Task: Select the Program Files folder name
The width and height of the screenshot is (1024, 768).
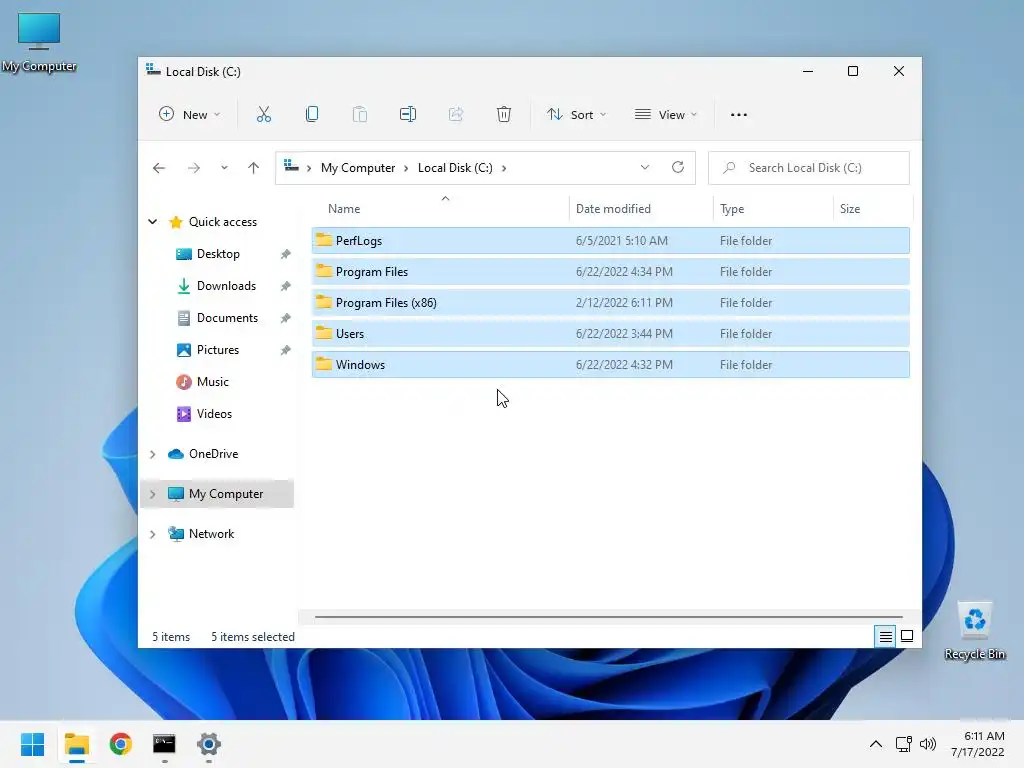Action: (372, 272)
